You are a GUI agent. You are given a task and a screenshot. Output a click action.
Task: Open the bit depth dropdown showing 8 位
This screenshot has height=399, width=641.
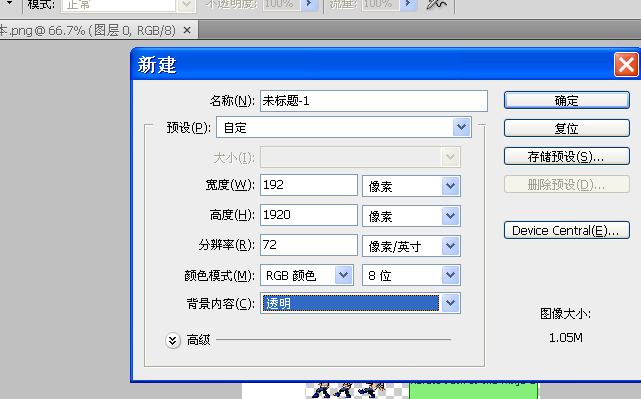tap(411, 275)
